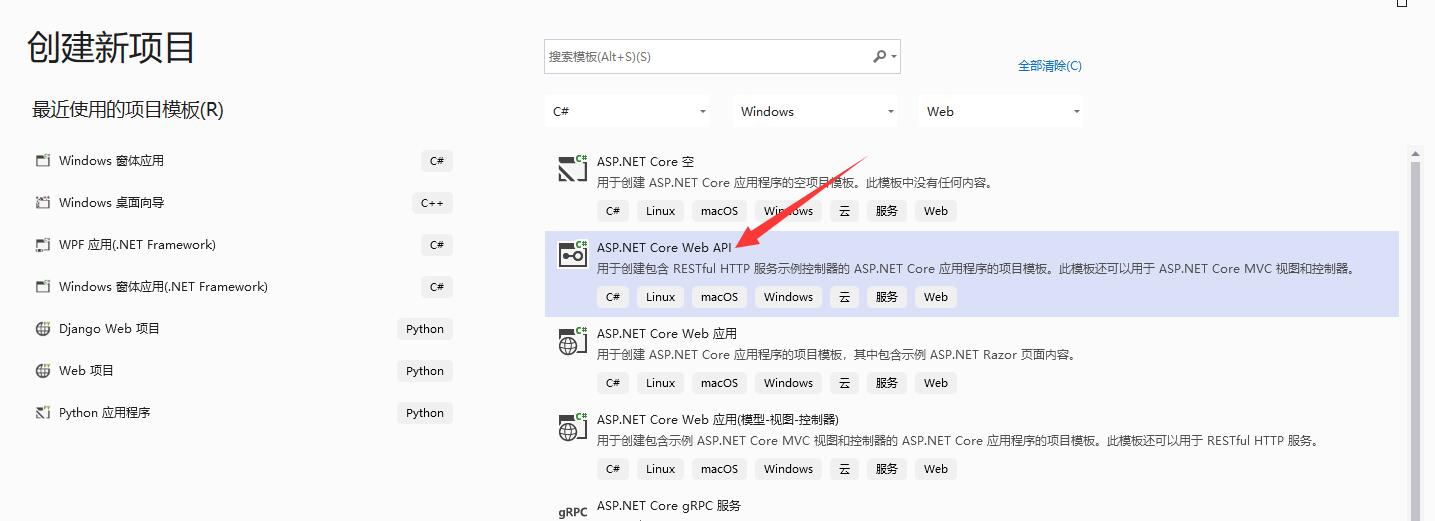Click the 云 tag under ASP.NET Core Web API
This screenshot has height=521, width=1435.
844,297
